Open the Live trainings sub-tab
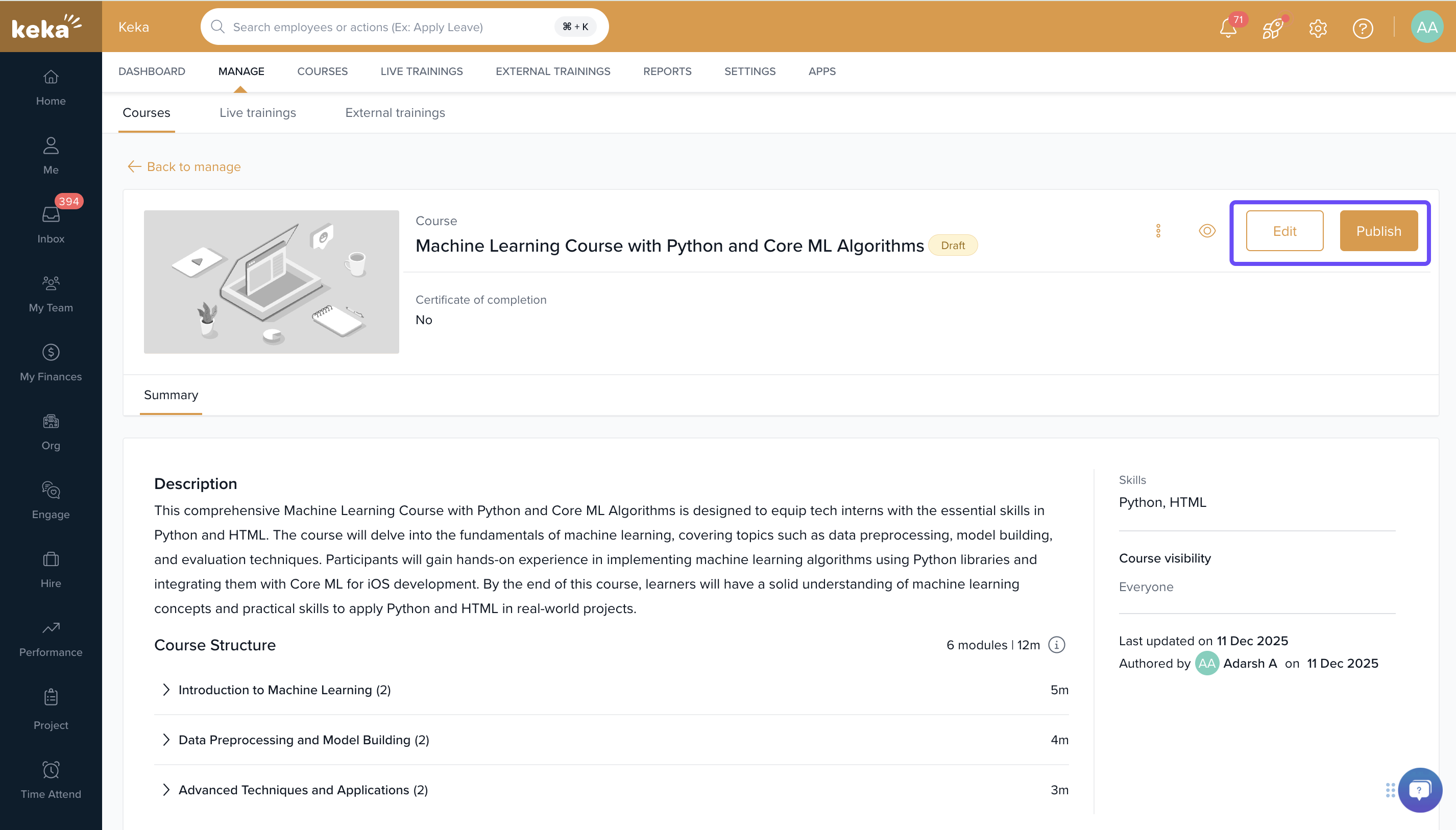This screenshot has width=1456, height=830. click(258, 113)
